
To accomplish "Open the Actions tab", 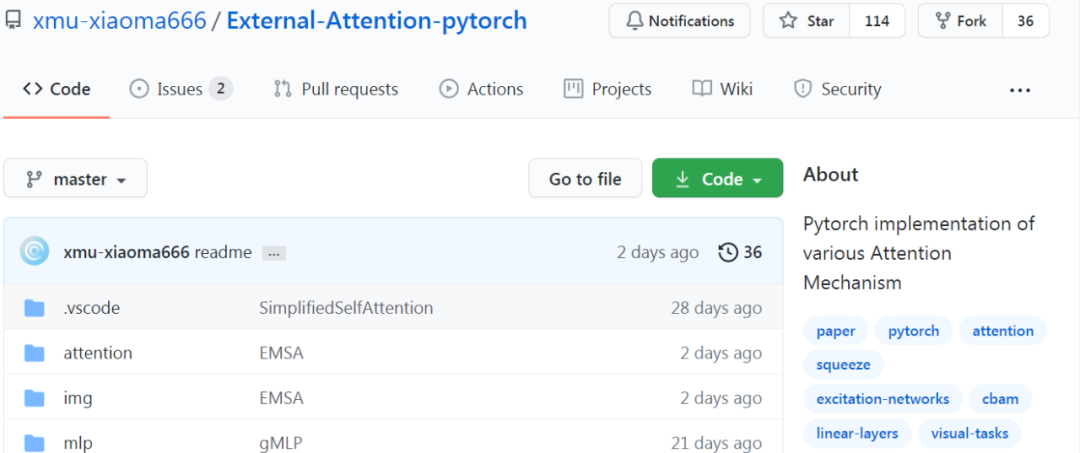I will [481, 89].
